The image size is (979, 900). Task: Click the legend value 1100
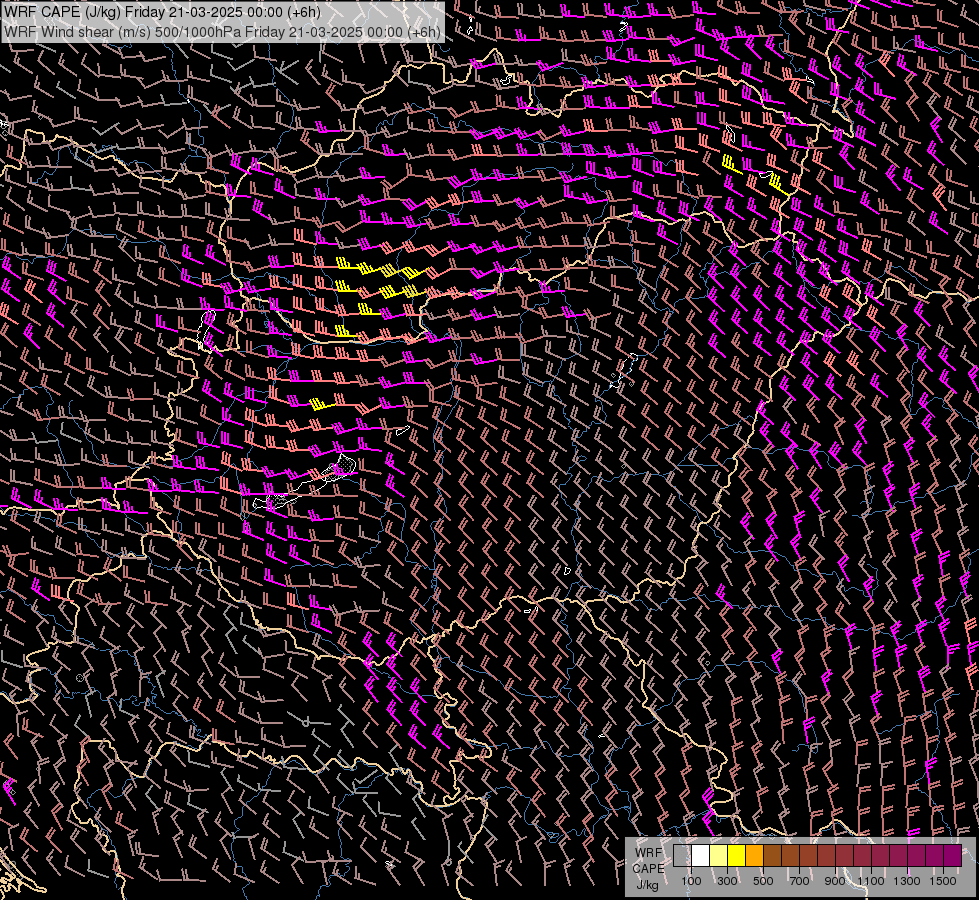point(871,881)
